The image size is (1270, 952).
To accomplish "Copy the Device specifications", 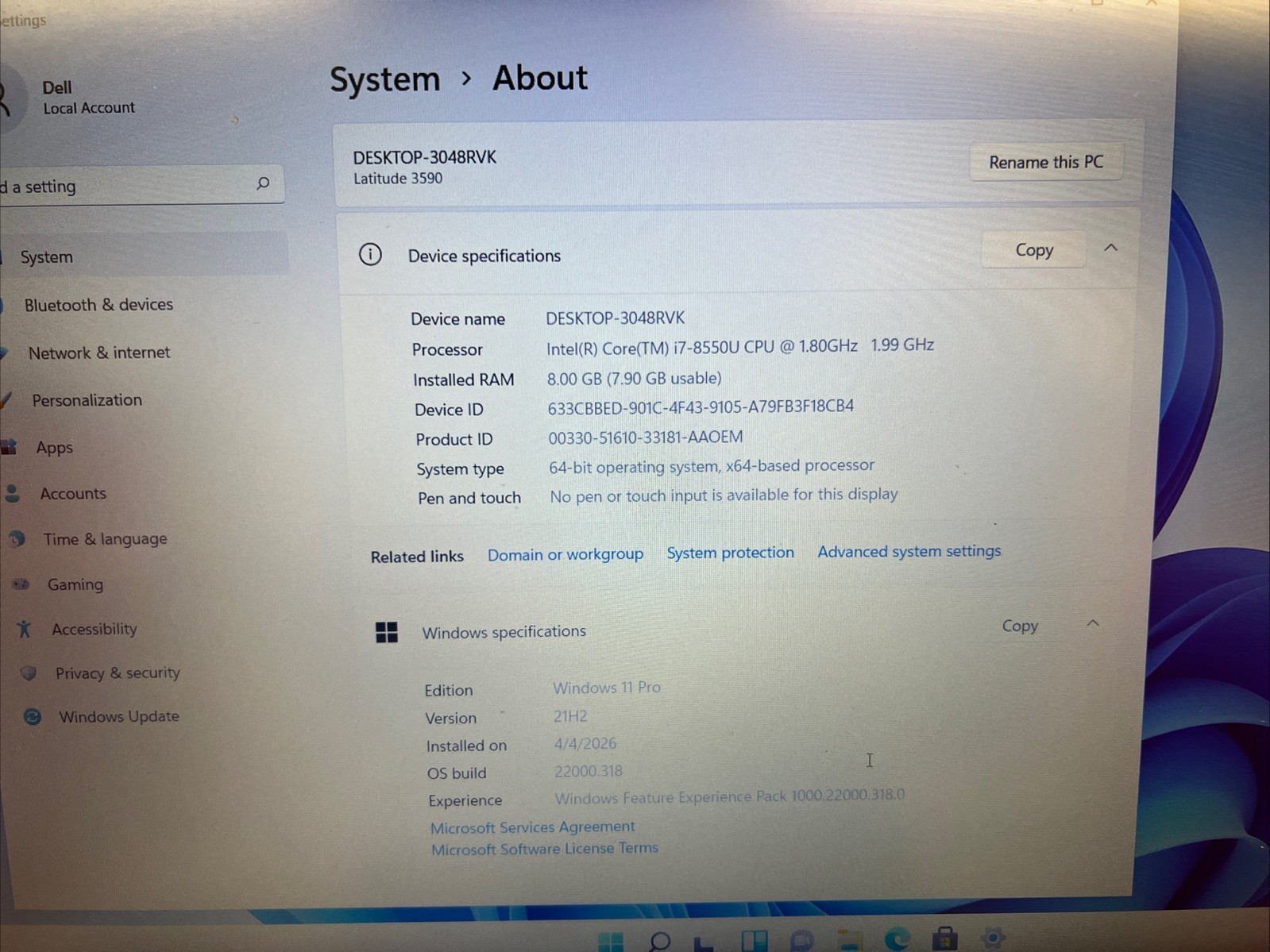I will (1034, 250).
